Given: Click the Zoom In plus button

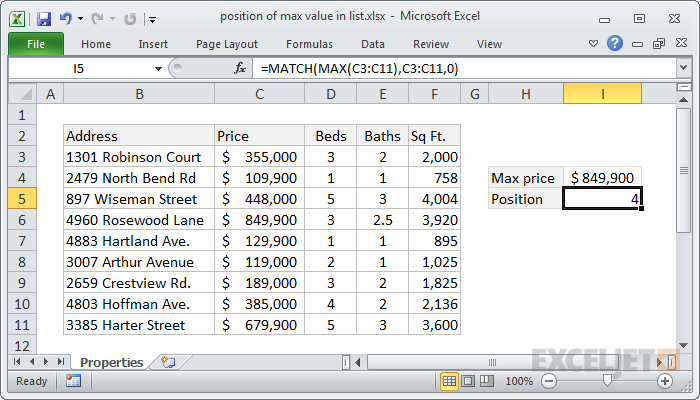Looking at the screenshot, I should point(665,381).
